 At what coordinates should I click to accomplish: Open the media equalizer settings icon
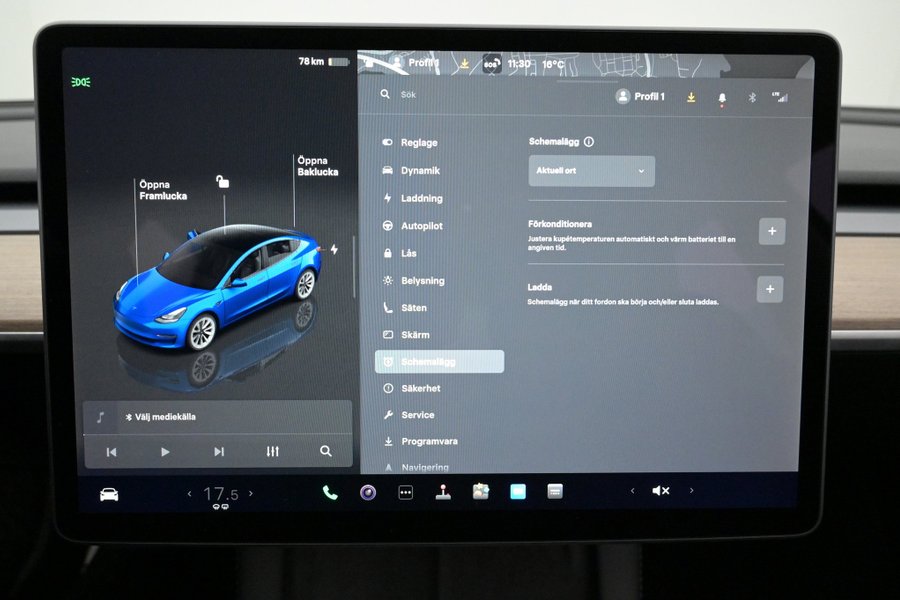273,452
